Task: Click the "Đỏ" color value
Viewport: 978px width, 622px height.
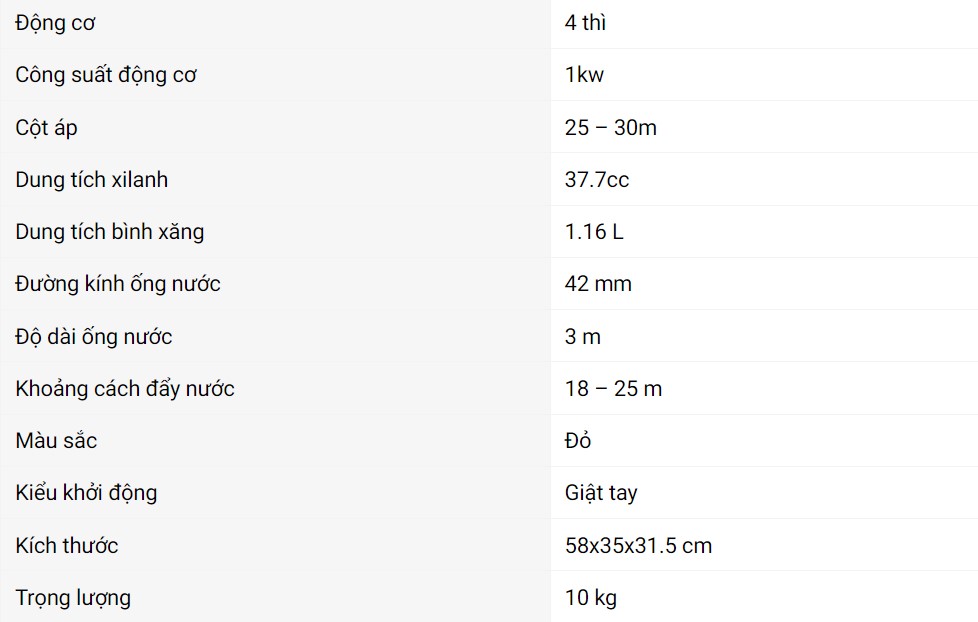Action: [578, 441]
